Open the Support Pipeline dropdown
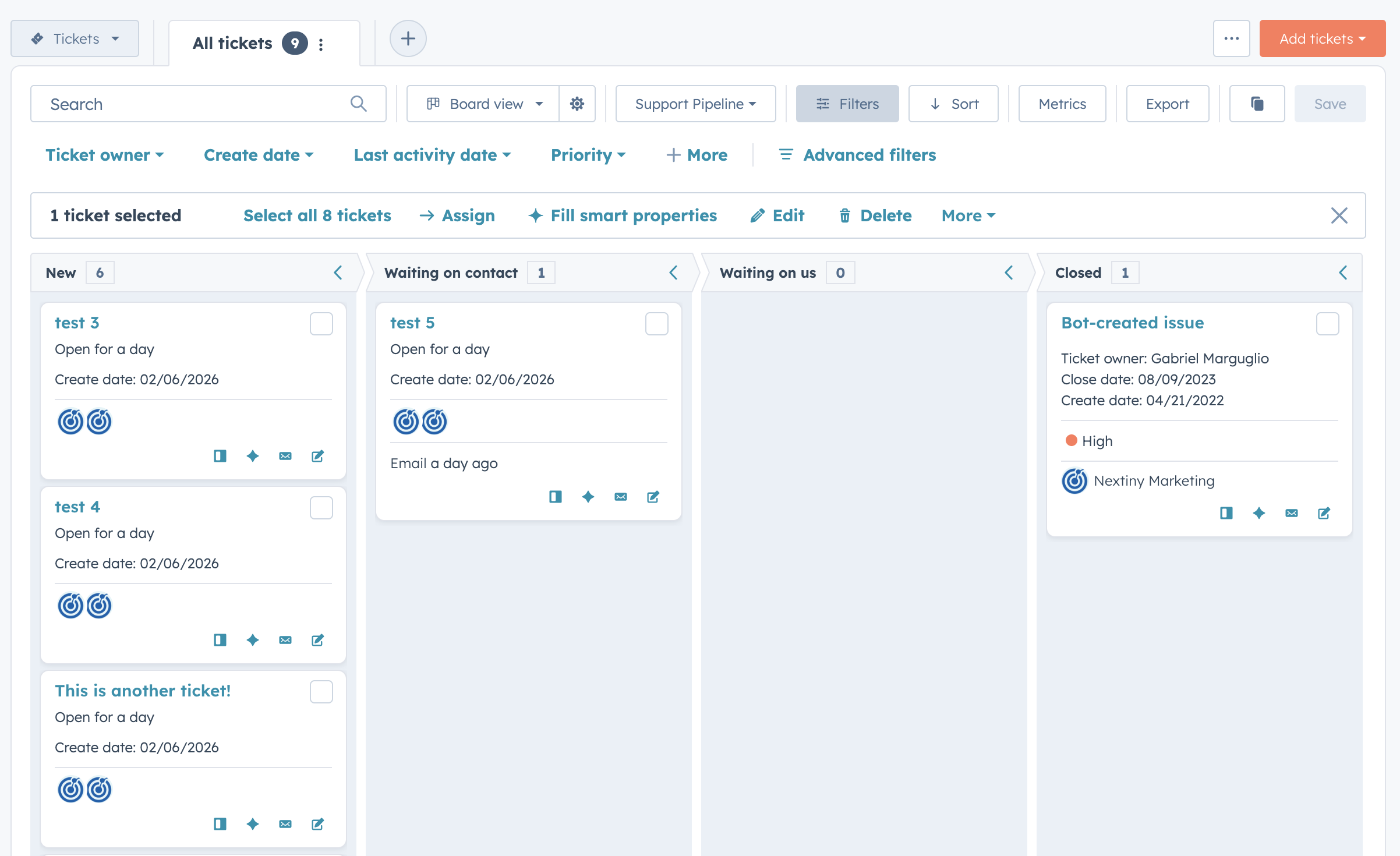This screenshot has height=856, width=1400. 695,104
